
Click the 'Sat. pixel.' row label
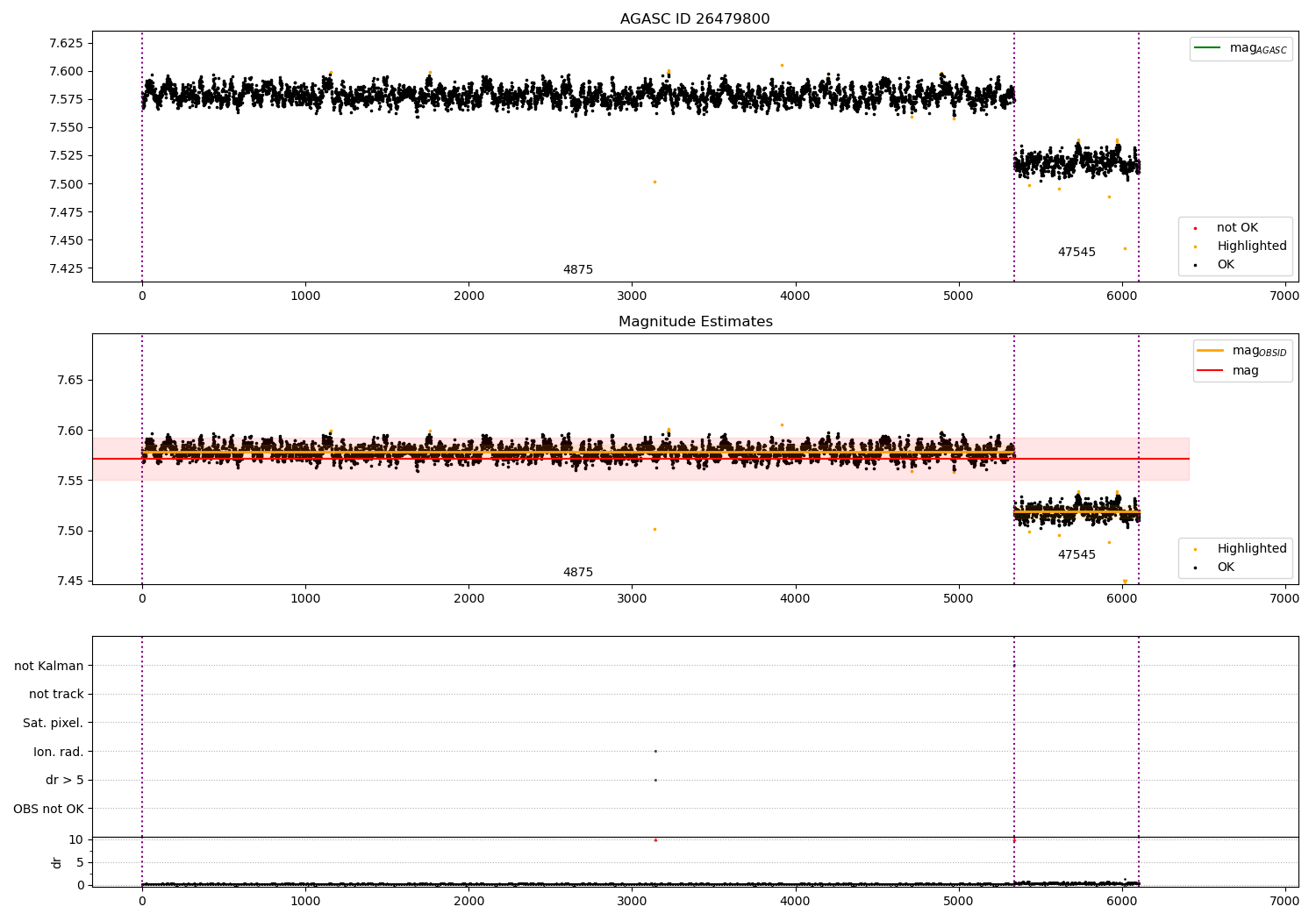coord(54,724)
